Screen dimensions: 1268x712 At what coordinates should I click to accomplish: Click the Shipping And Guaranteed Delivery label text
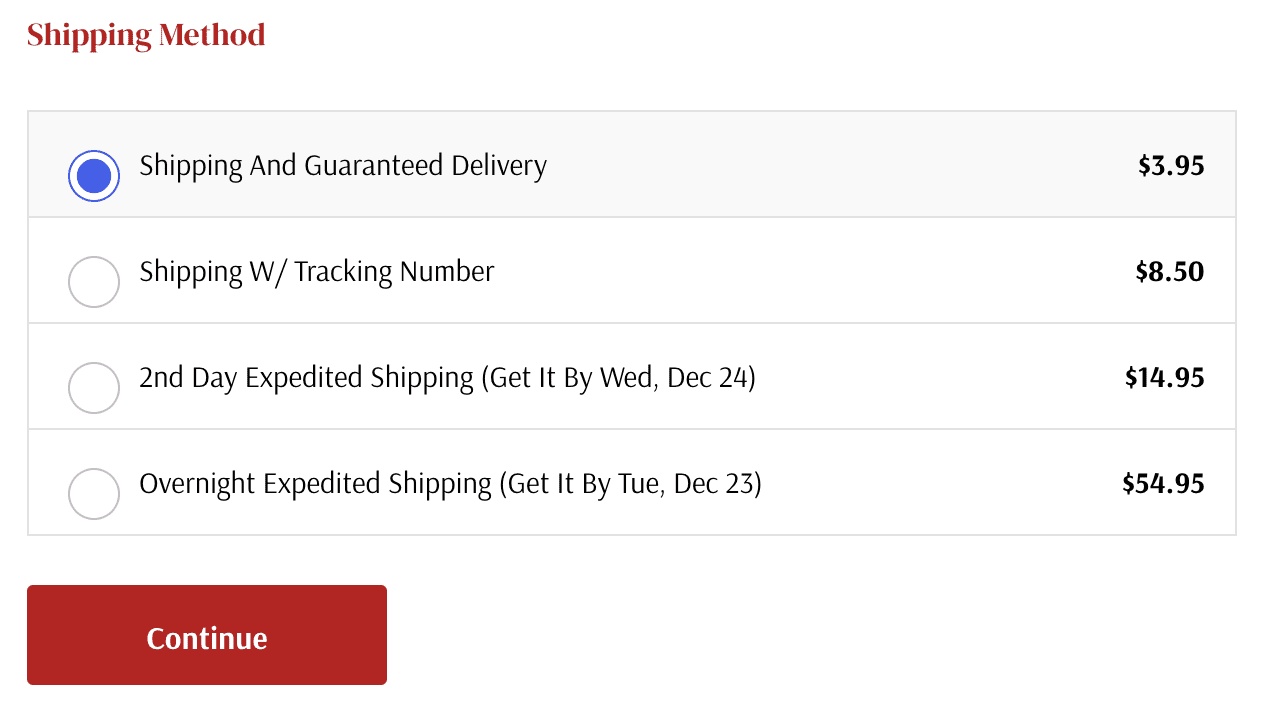343,166
